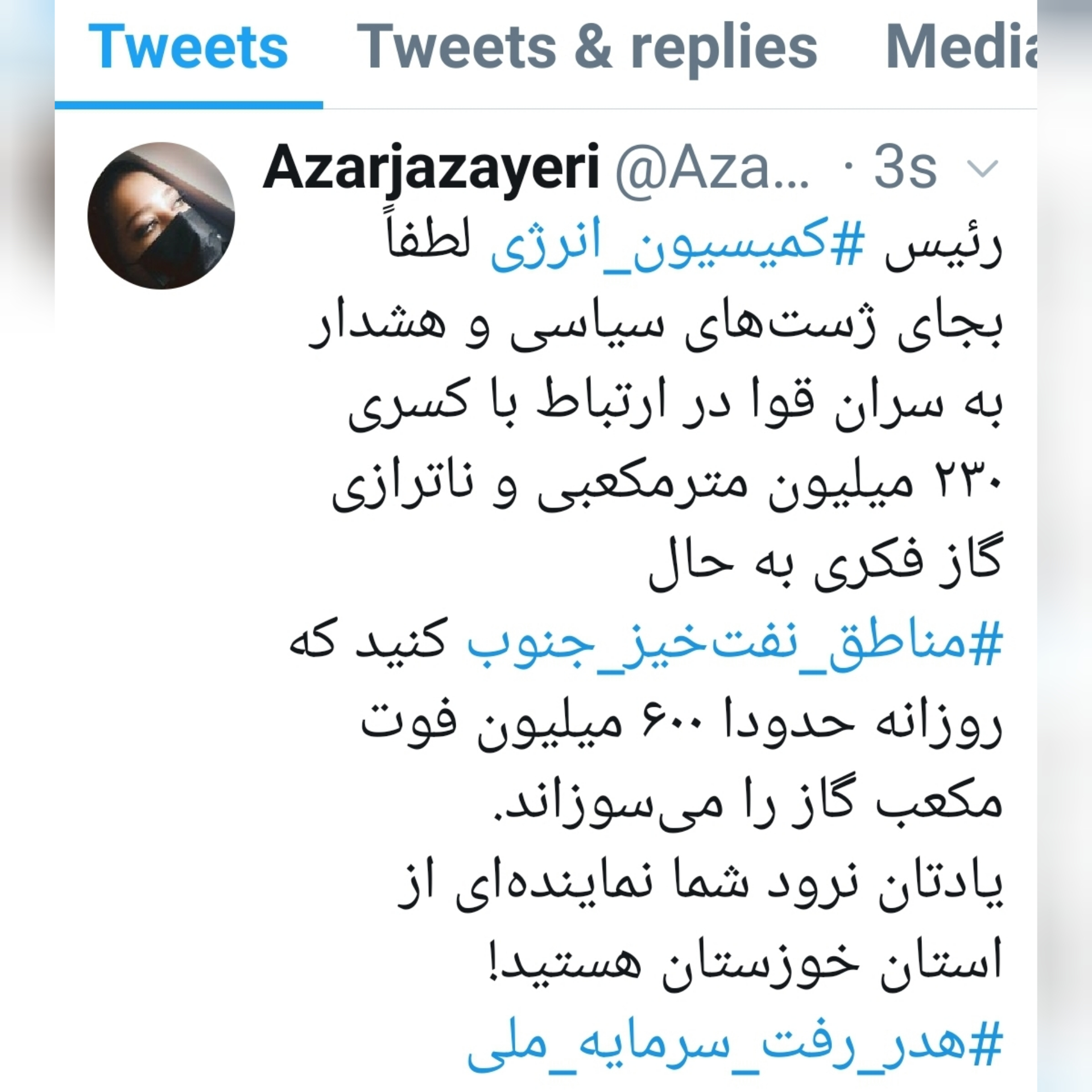This screenshot has width=1092, height=1092.
Task: Click the Azarjazayeri display name
Action: click(x=431, y=168)
